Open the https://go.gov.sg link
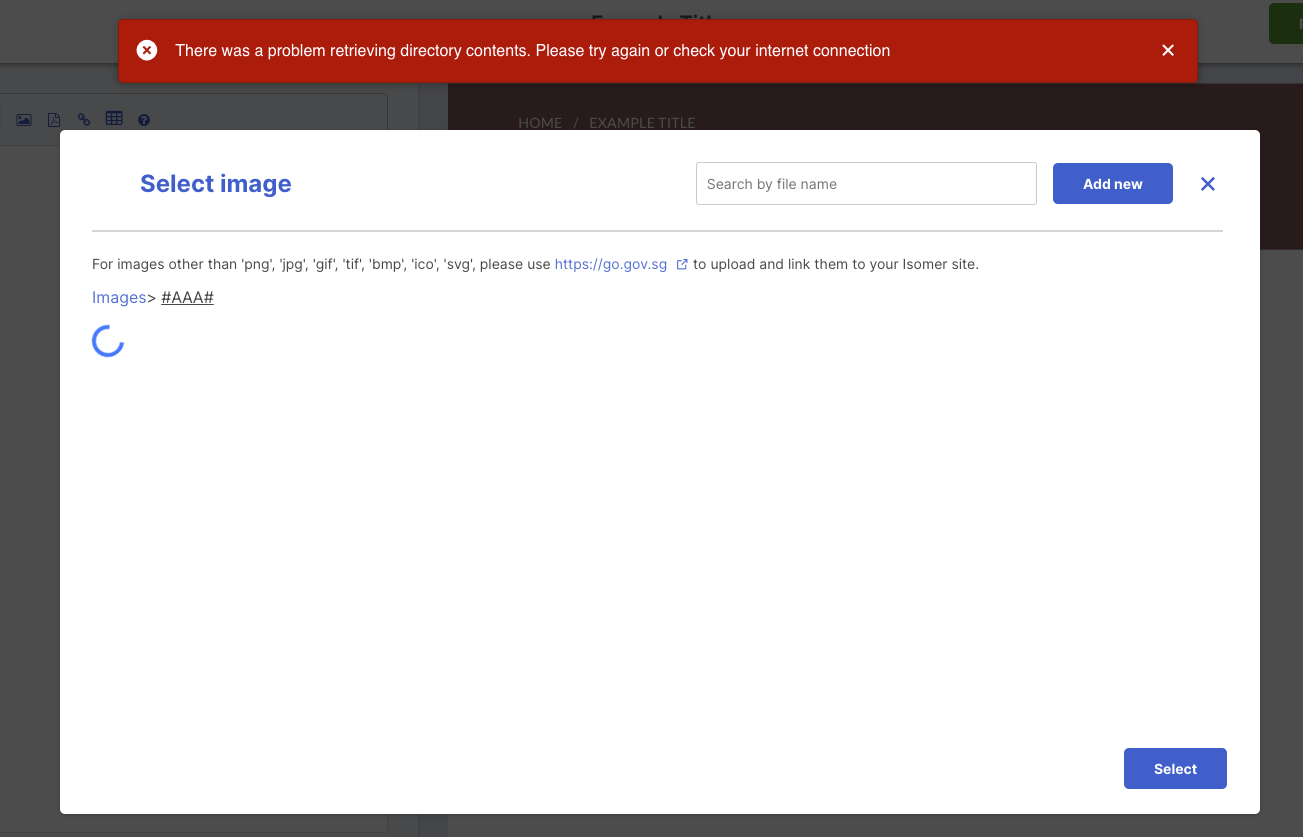The width and height of the screenshot is (1303, 837). click(610, 264)
